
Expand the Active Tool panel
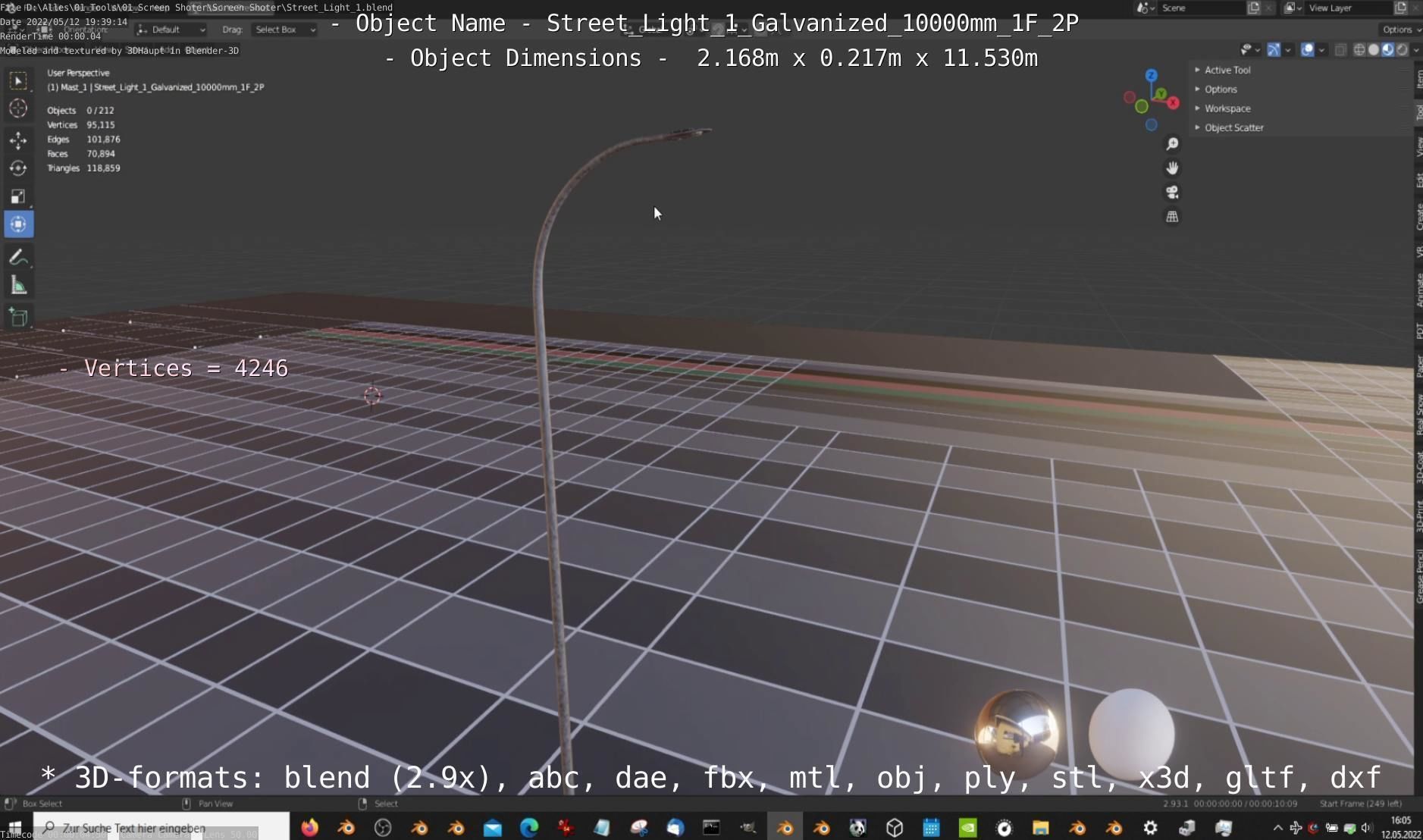pos(1227,70)
